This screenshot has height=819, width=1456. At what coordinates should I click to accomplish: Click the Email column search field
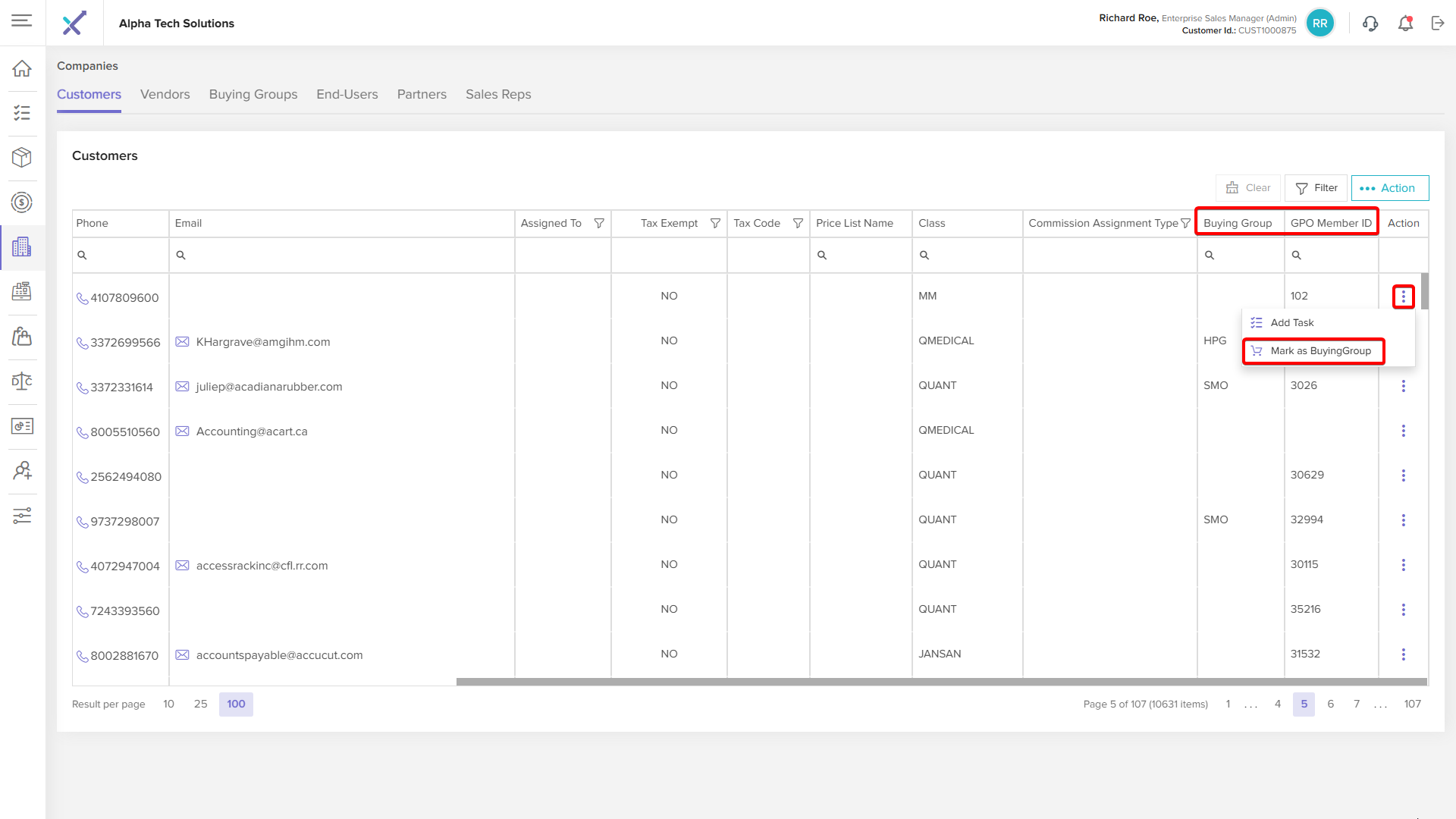341,255
